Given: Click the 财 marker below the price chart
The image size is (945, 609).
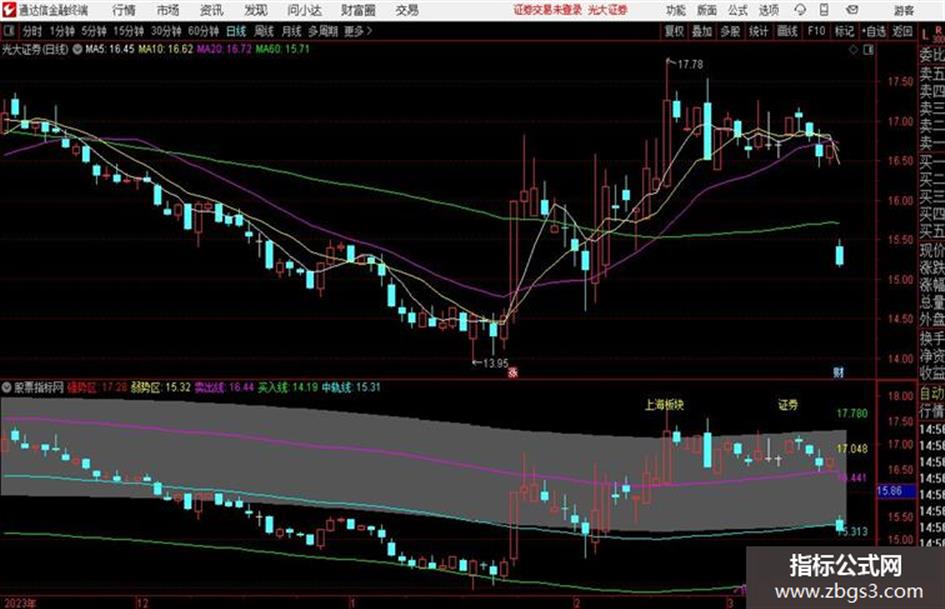Looking at the screenshot, I should click(x=838, y=371).
